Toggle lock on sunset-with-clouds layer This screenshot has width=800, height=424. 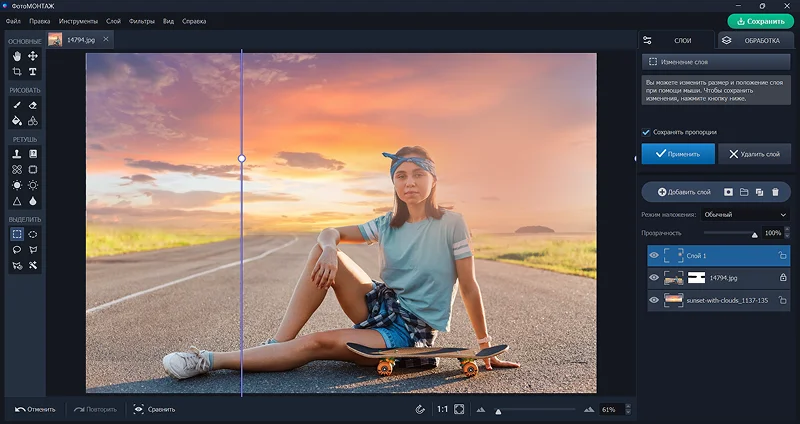782,300
